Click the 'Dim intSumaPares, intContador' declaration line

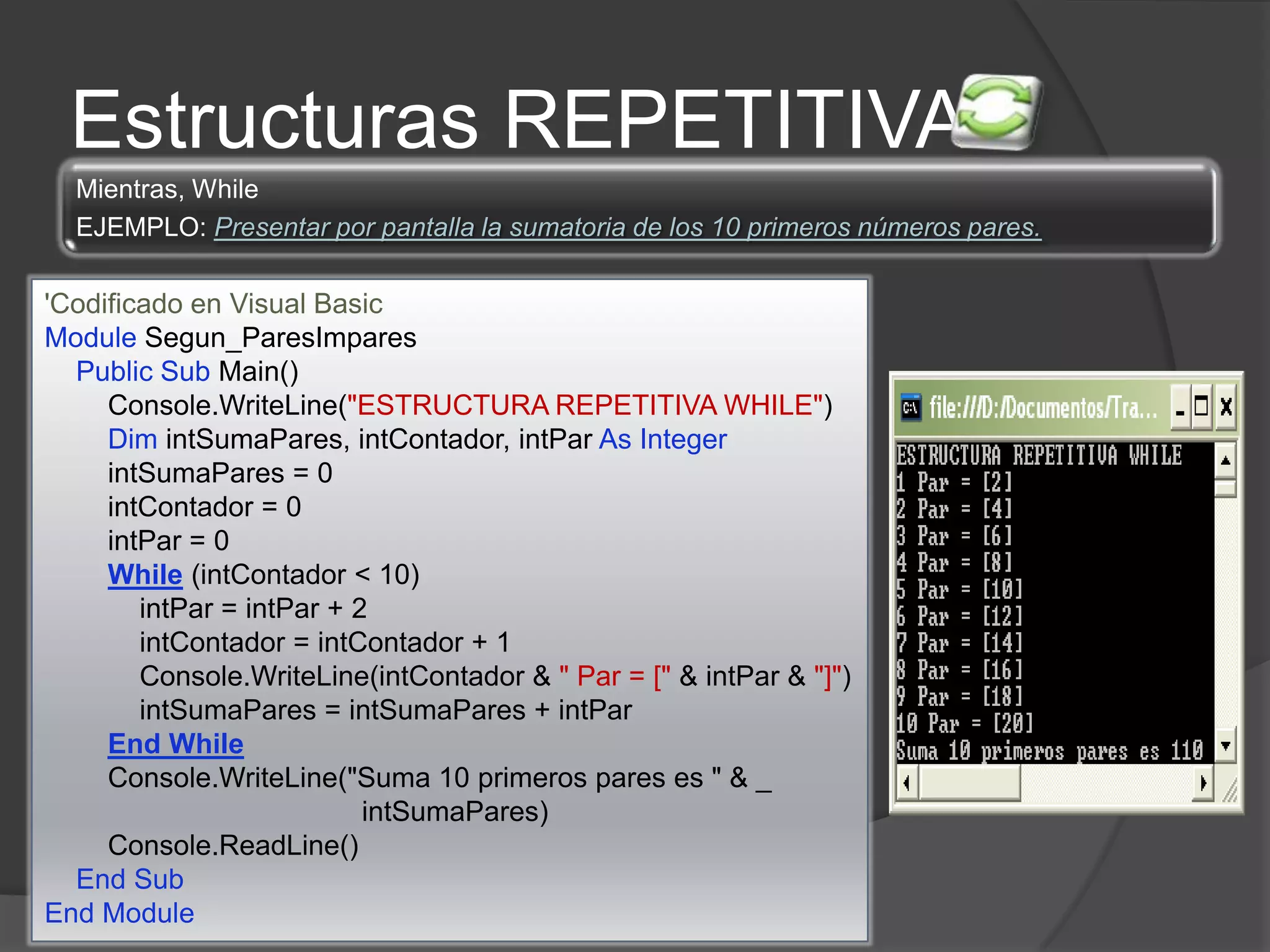coord(417,439)
